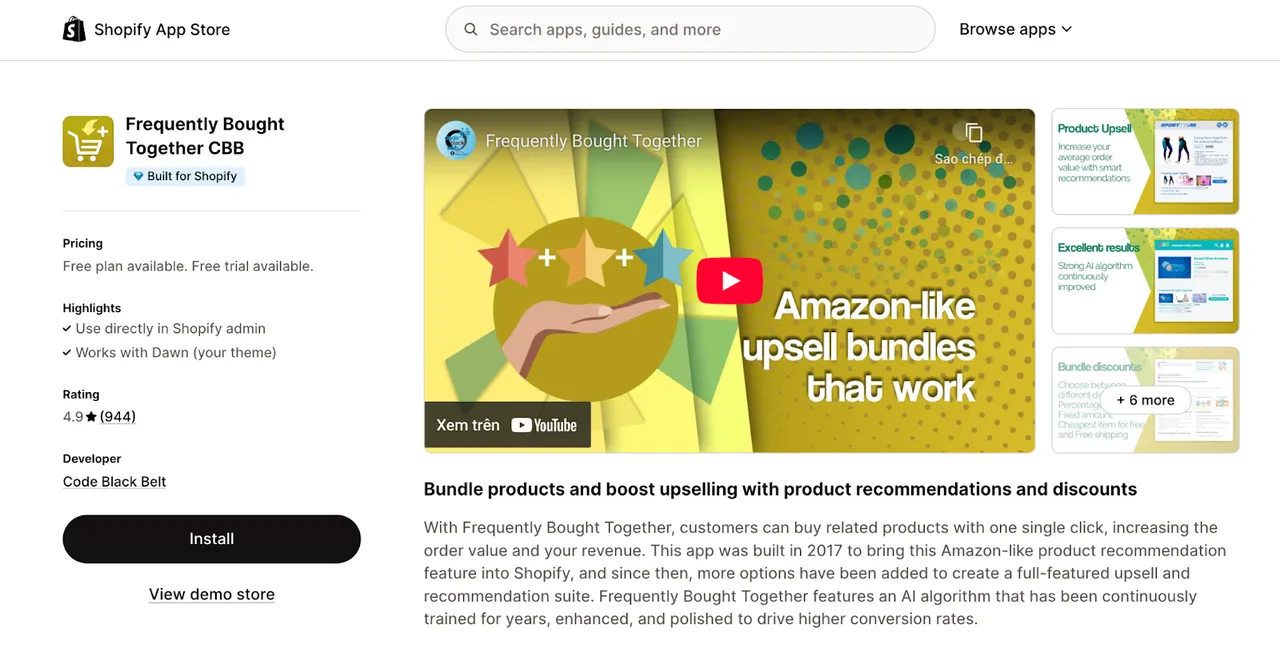Screen dimensions: 1280x650
Task: Open the Product Upsell screenshot thumbnail
Action: tap(1145, 162)
